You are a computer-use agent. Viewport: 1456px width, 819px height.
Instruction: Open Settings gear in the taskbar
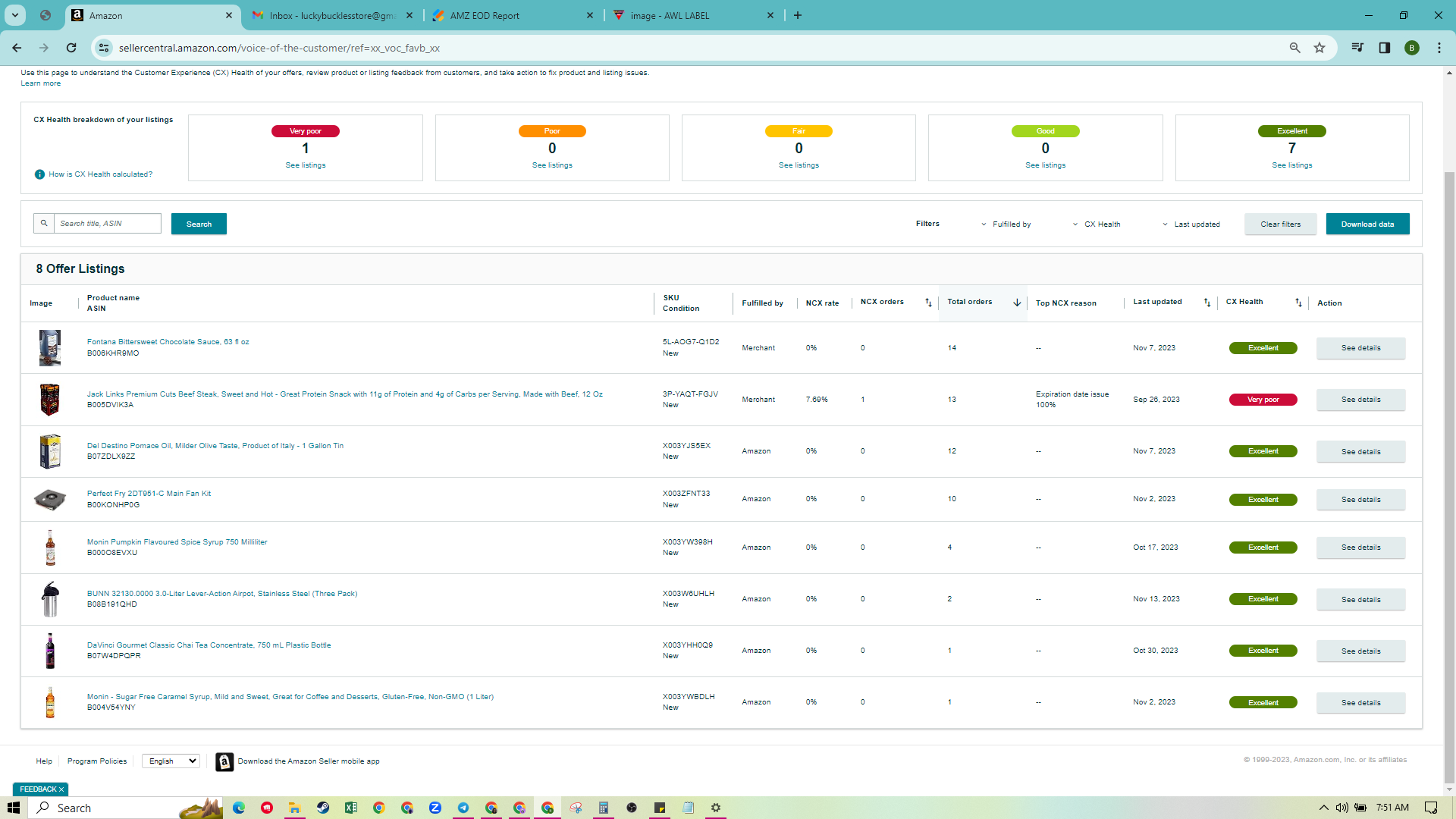coord(716,808)
